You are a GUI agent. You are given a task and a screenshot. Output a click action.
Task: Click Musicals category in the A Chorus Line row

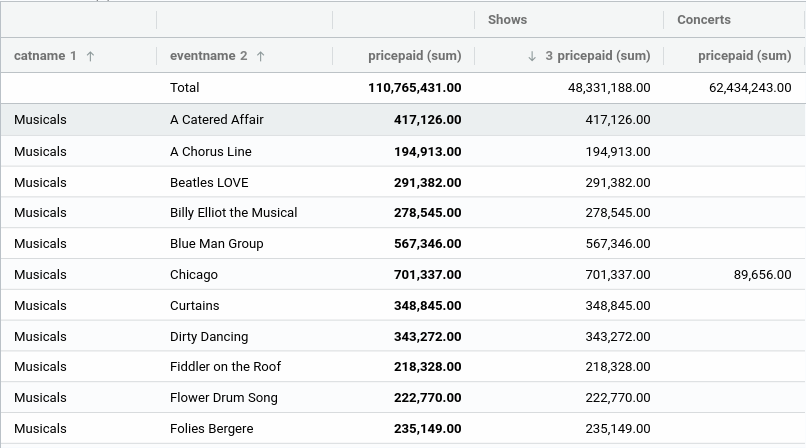41,152
